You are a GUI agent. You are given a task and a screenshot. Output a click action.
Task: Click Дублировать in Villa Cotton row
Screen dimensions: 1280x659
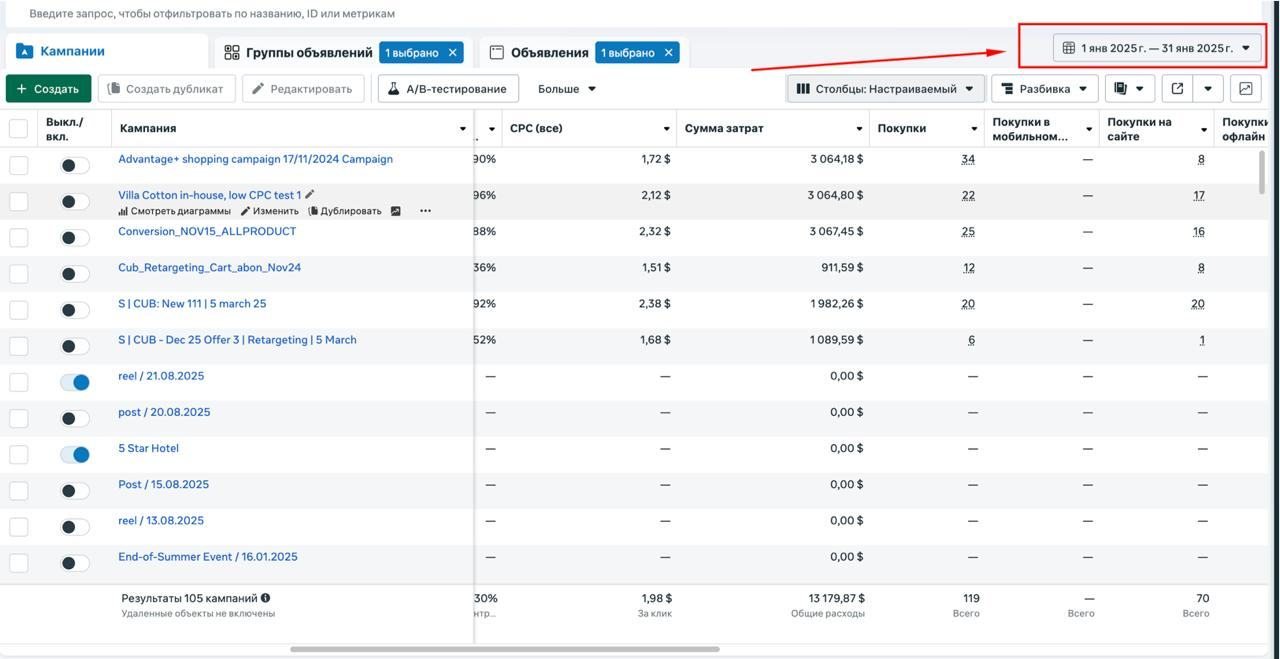[345, 211]
